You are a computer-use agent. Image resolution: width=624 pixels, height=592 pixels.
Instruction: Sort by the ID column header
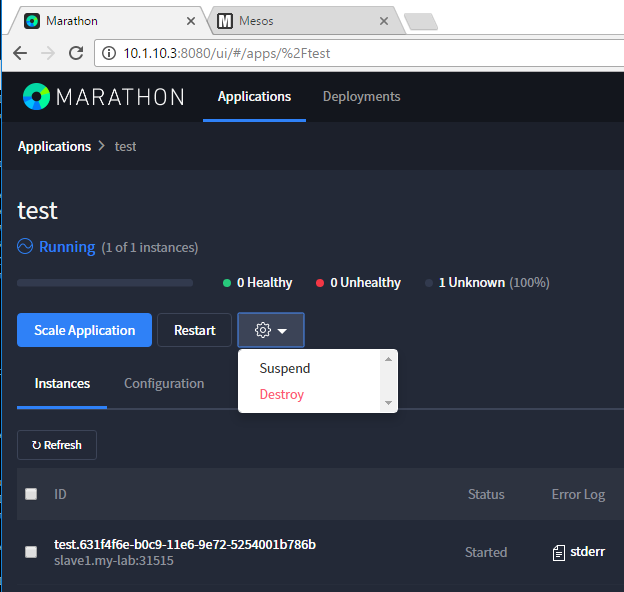pyautogui.click(x=60, y=494)
